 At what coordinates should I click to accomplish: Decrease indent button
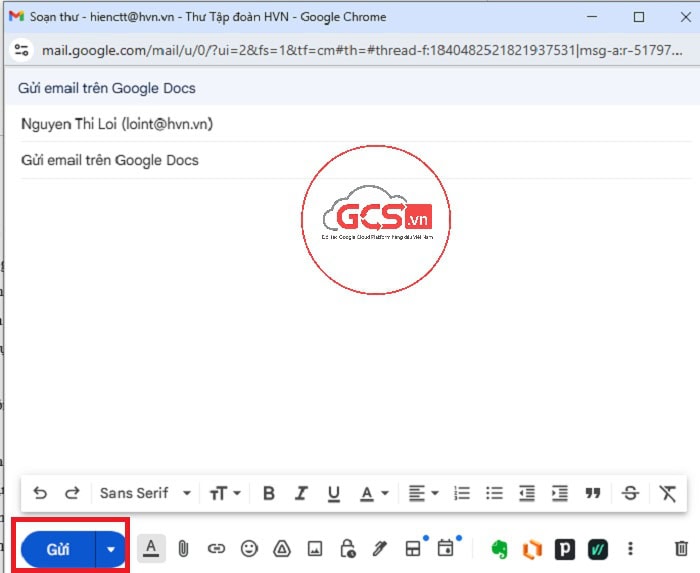(527, 493)
